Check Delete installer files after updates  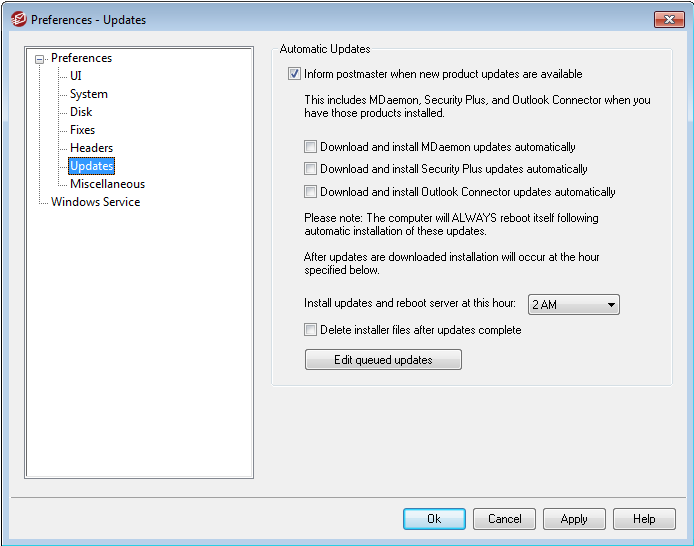[x=310, y=330]
